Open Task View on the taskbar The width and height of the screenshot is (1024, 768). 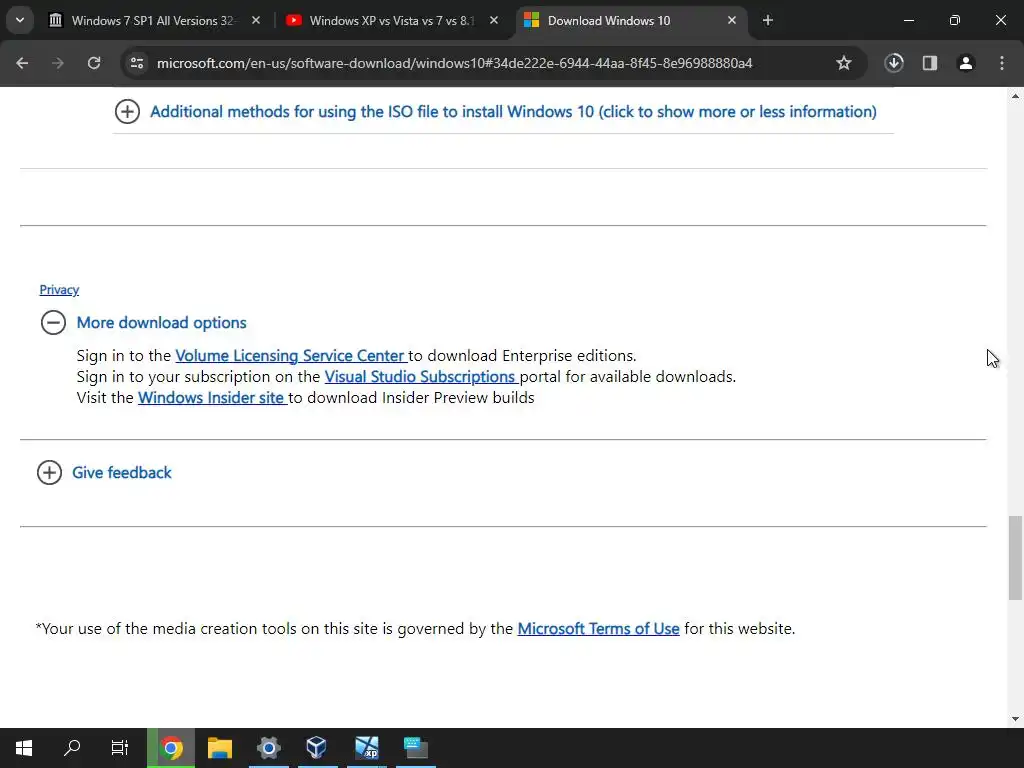[x=120, y=748]
